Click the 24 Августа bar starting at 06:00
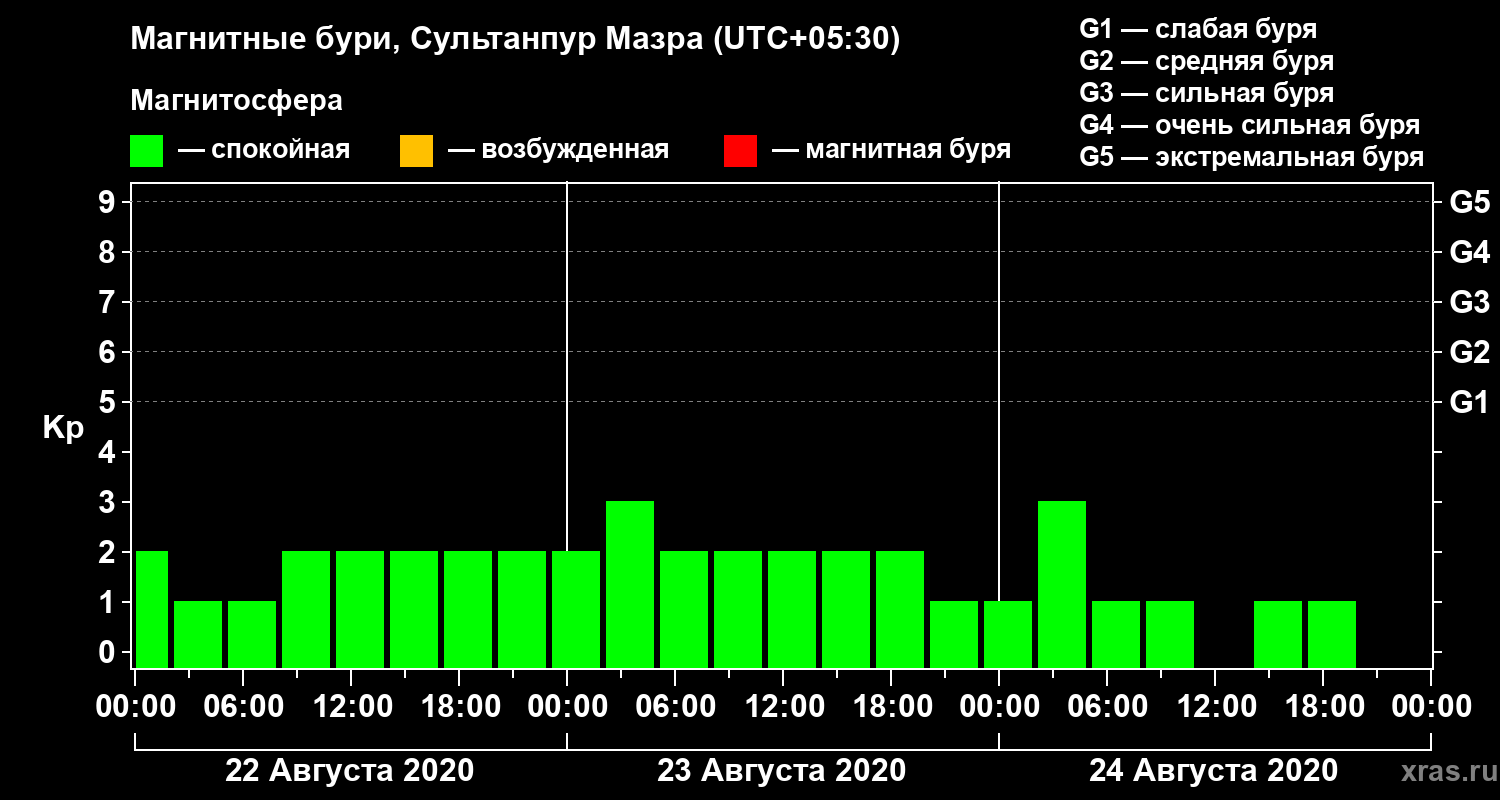 [x=1116, y=634]
